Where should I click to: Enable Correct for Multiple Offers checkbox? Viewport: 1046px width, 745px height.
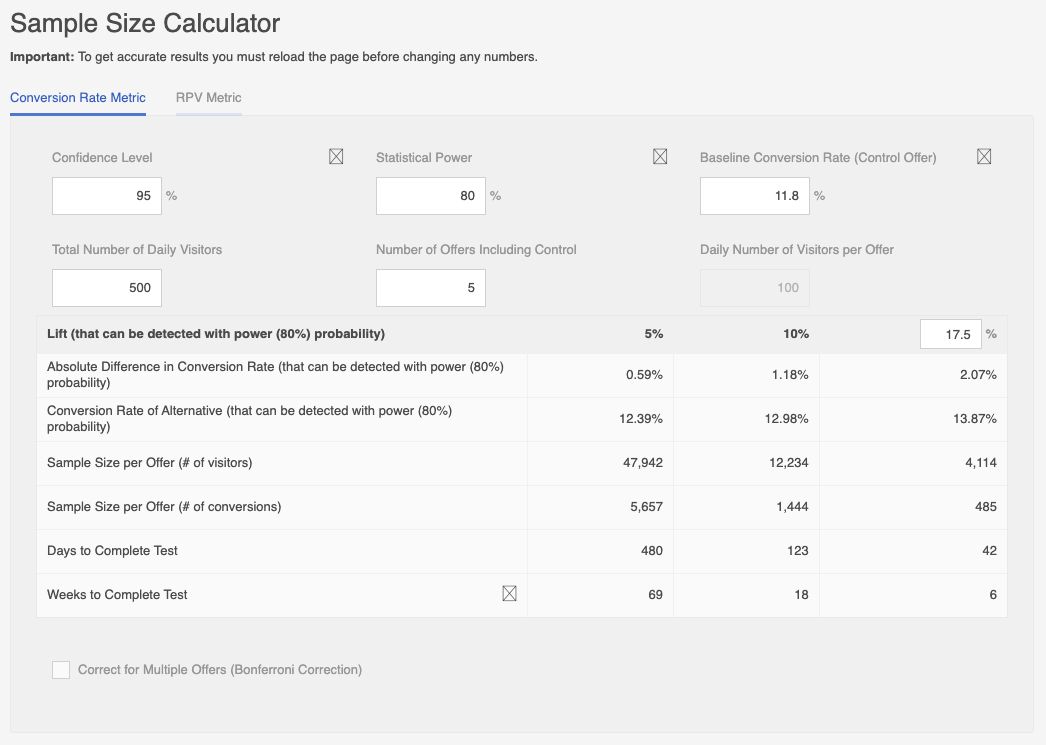coord(61,670)
